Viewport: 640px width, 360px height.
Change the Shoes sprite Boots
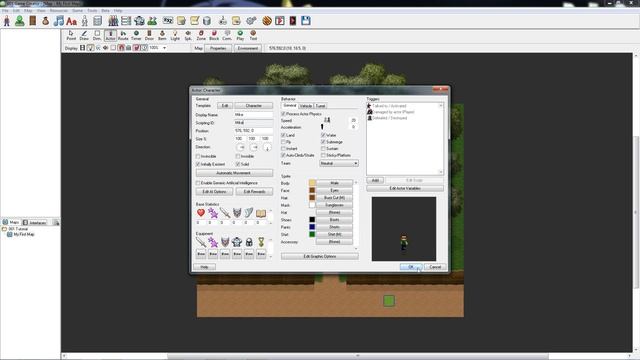point(334,220)
